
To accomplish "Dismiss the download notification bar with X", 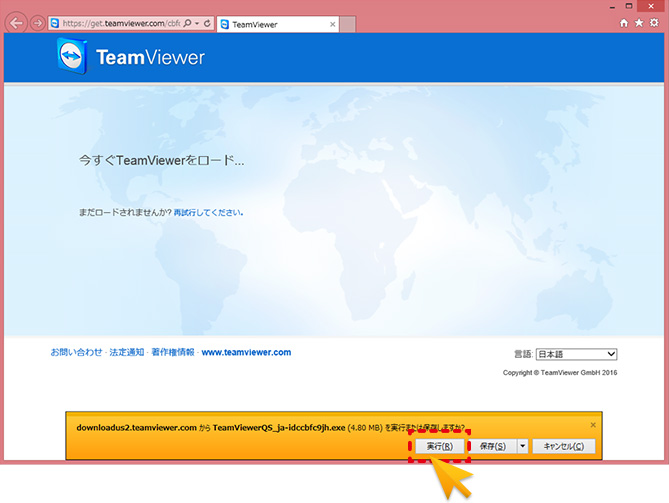I will click(x=593, y=425).
